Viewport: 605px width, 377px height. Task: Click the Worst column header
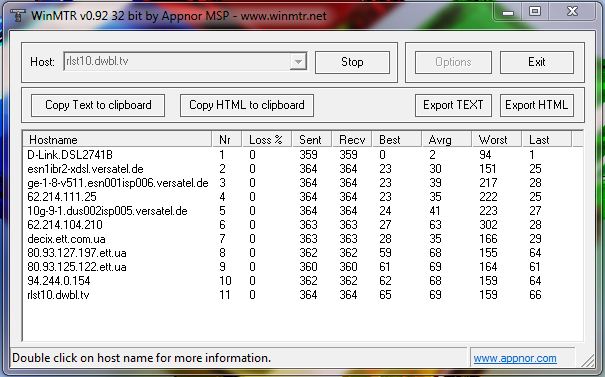(x=497, y=139)
